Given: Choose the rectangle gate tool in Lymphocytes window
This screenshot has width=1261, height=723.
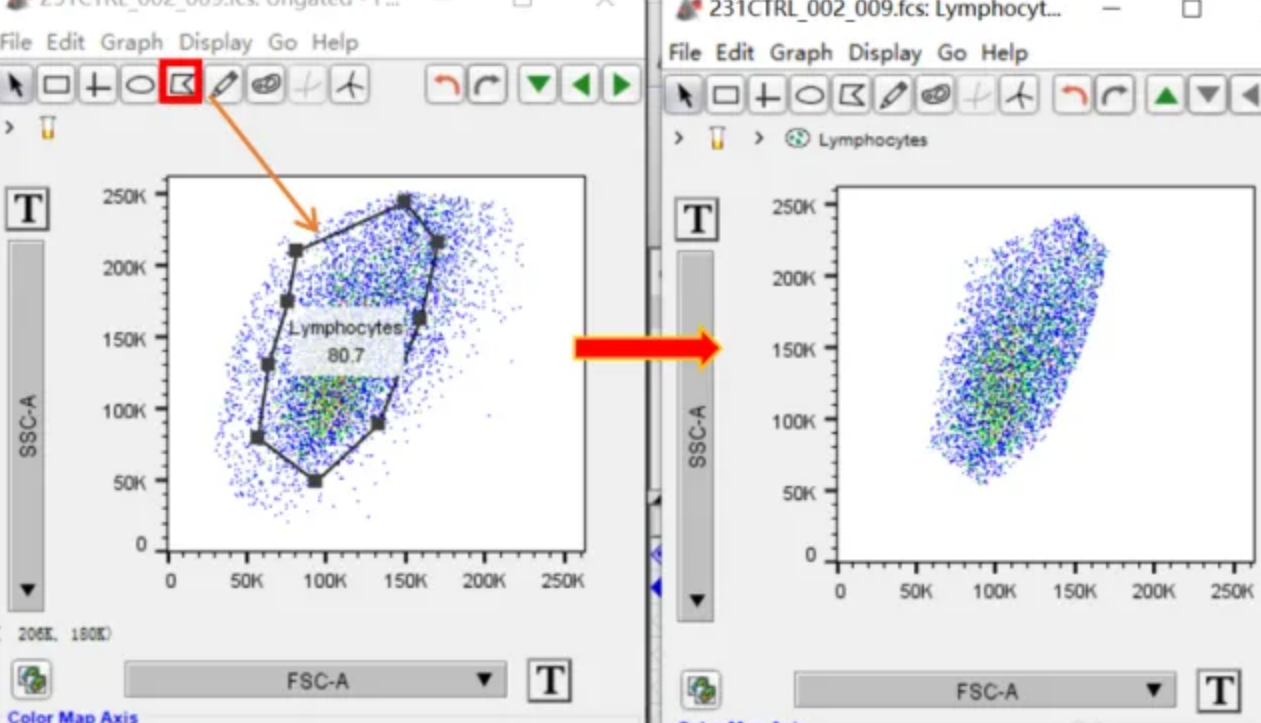Looking at the screenshot, I should coord(725,95).
